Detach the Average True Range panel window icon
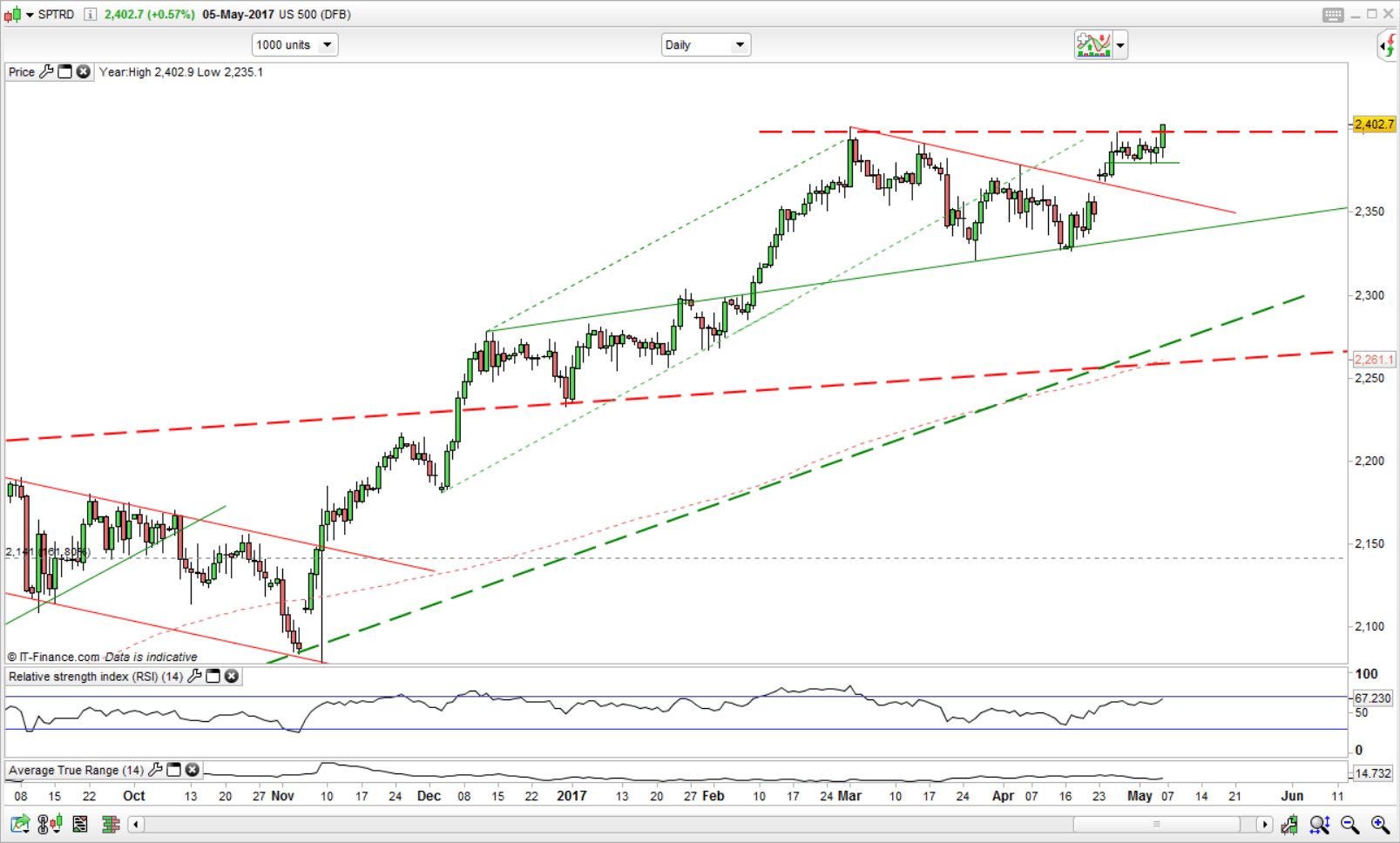 [173, 770]
